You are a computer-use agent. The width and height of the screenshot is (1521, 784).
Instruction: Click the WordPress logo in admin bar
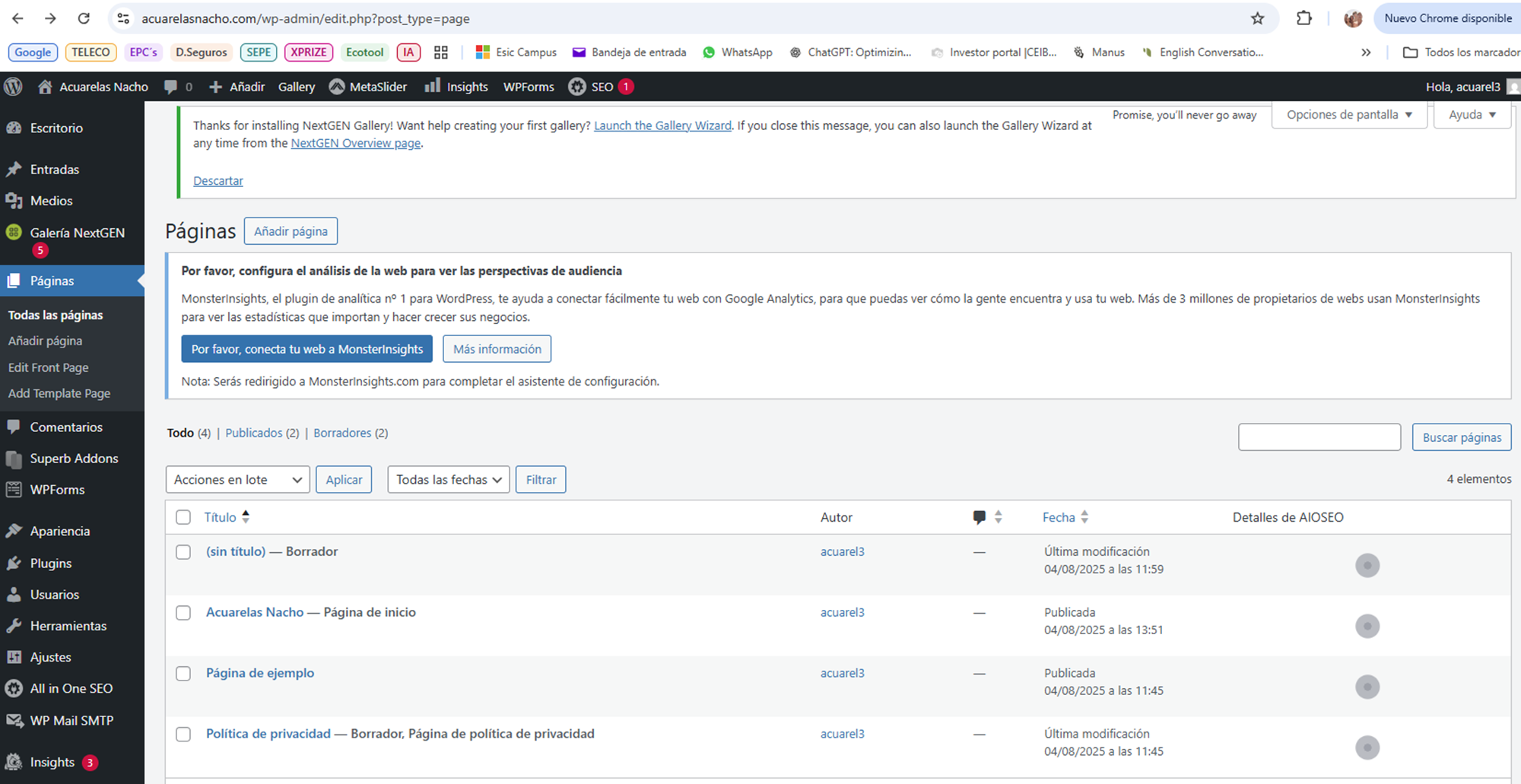tap(13, 87)
